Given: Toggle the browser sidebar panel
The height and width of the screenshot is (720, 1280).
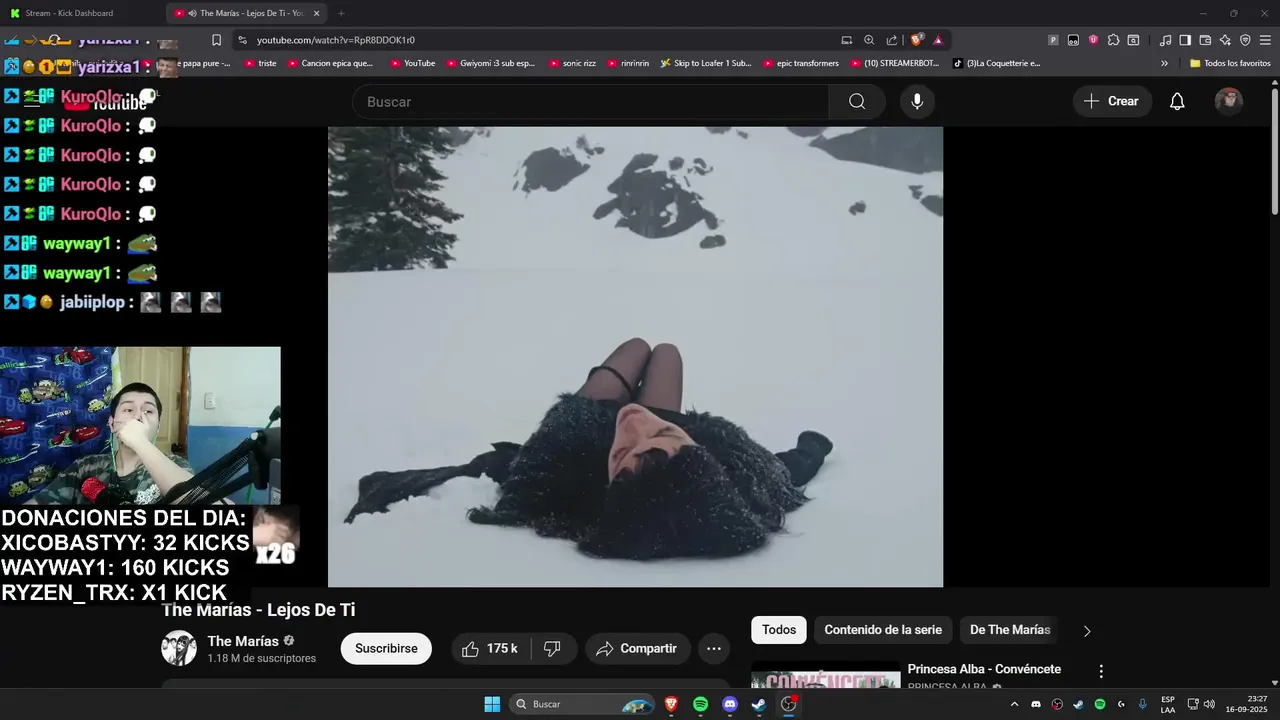Looking at the screenshot, I should coord(1185,40).
